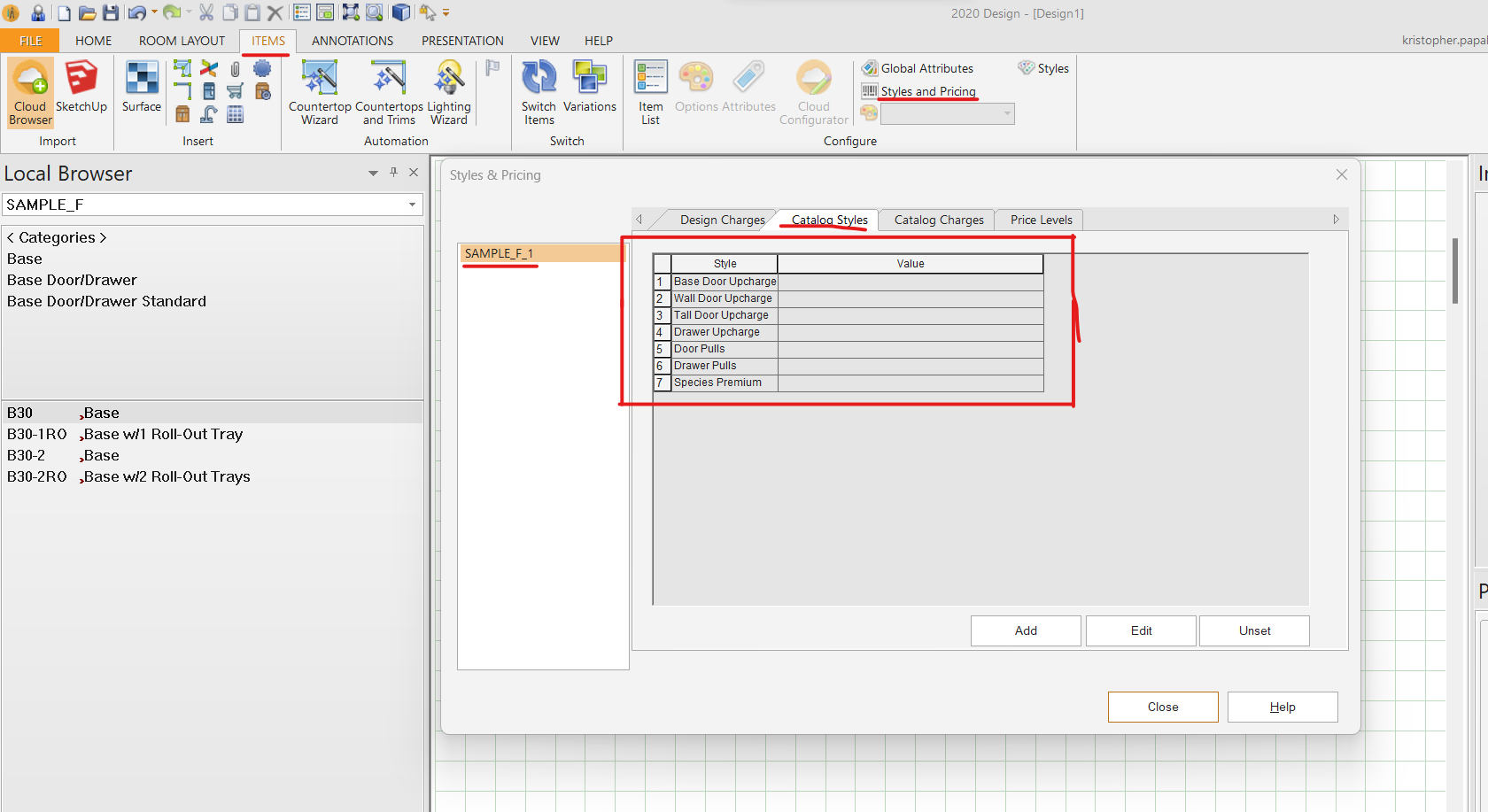Open the ROOM LAYOUT ribbon tab
The image size is (1488, 812).
pyautogui.click(x=182, y=41)
